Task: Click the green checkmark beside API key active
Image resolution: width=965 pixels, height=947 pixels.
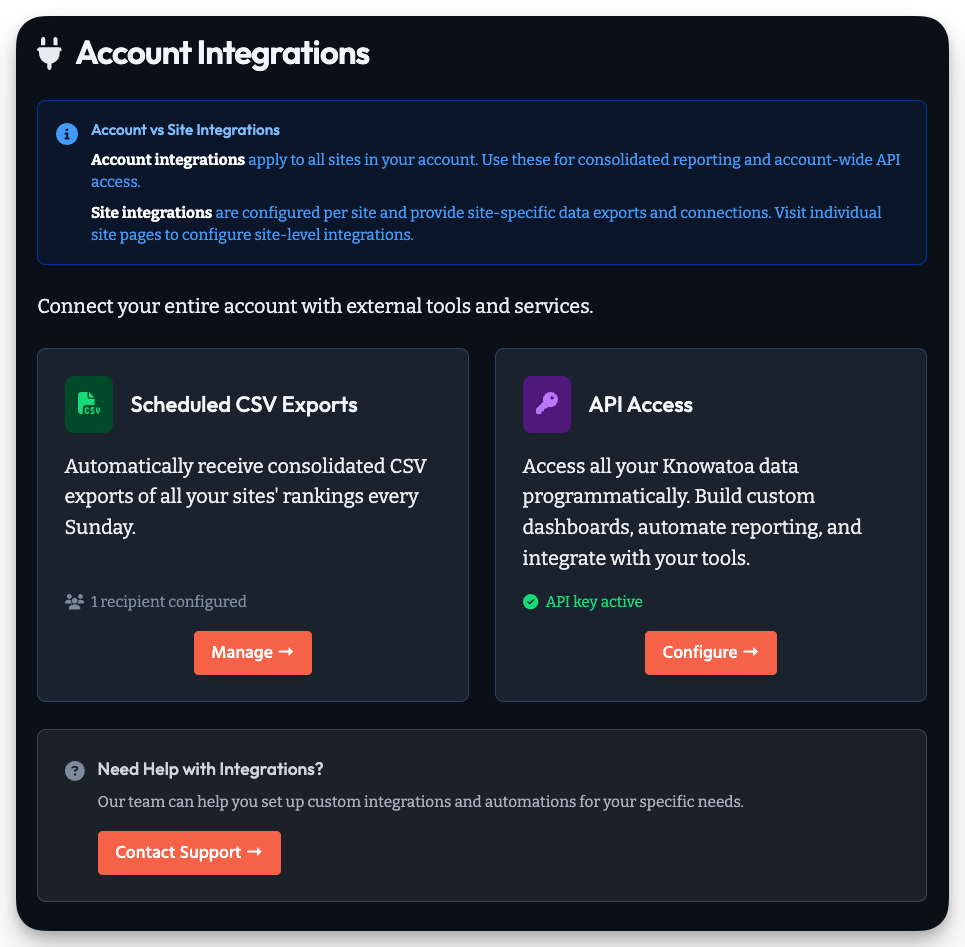Action: pyautogui.click(x=529, y=601)
